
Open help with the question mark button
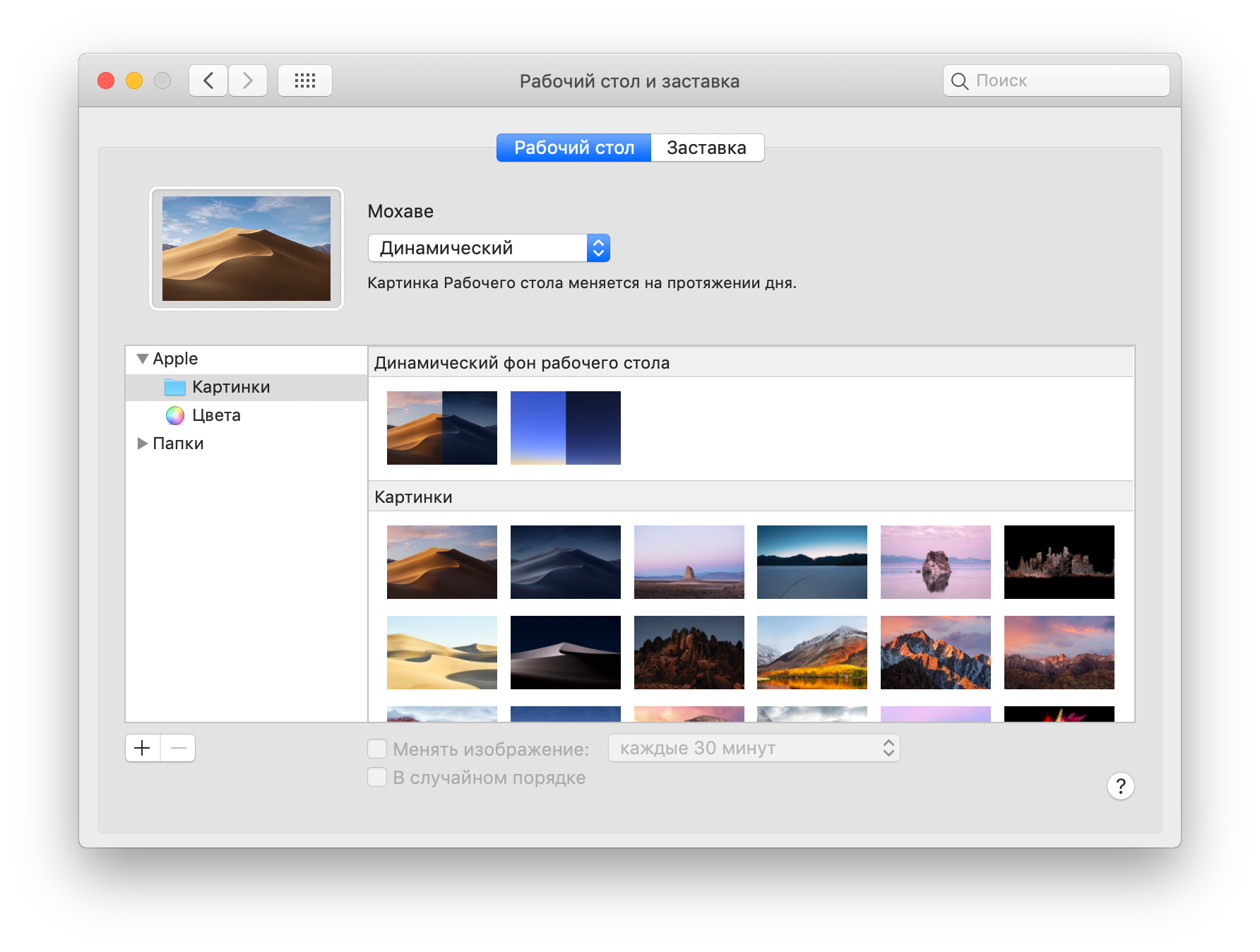(1120, 786)
